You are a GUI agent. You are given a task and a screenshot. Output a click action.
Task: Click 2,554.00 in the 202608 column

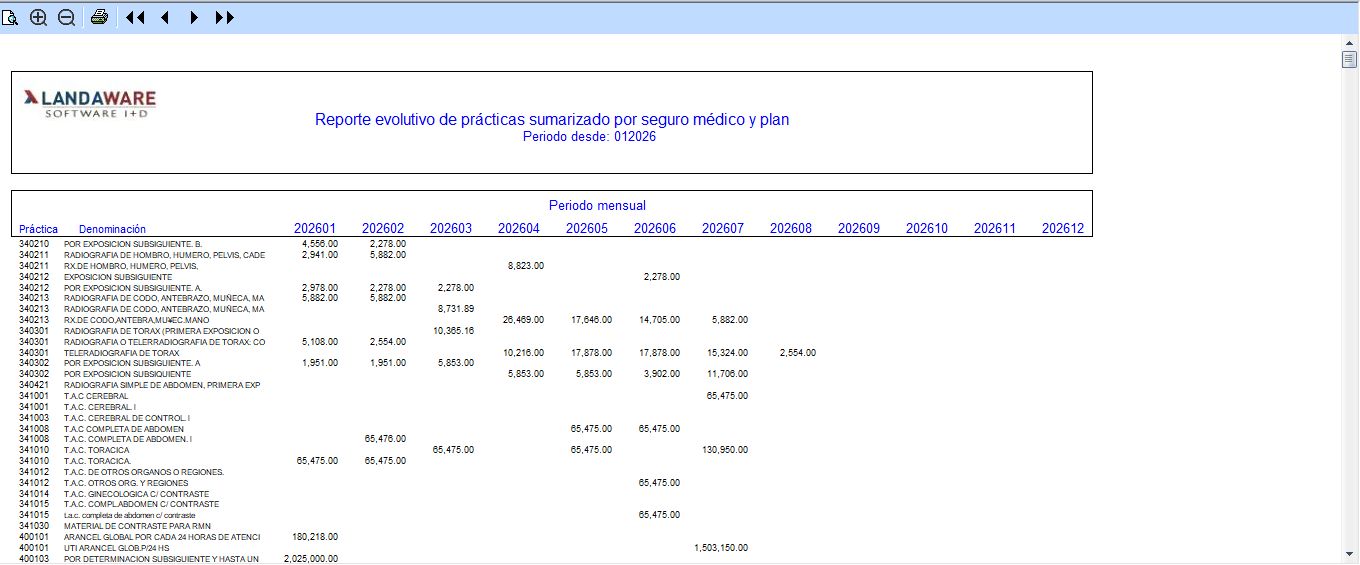[x=796, y=353]
